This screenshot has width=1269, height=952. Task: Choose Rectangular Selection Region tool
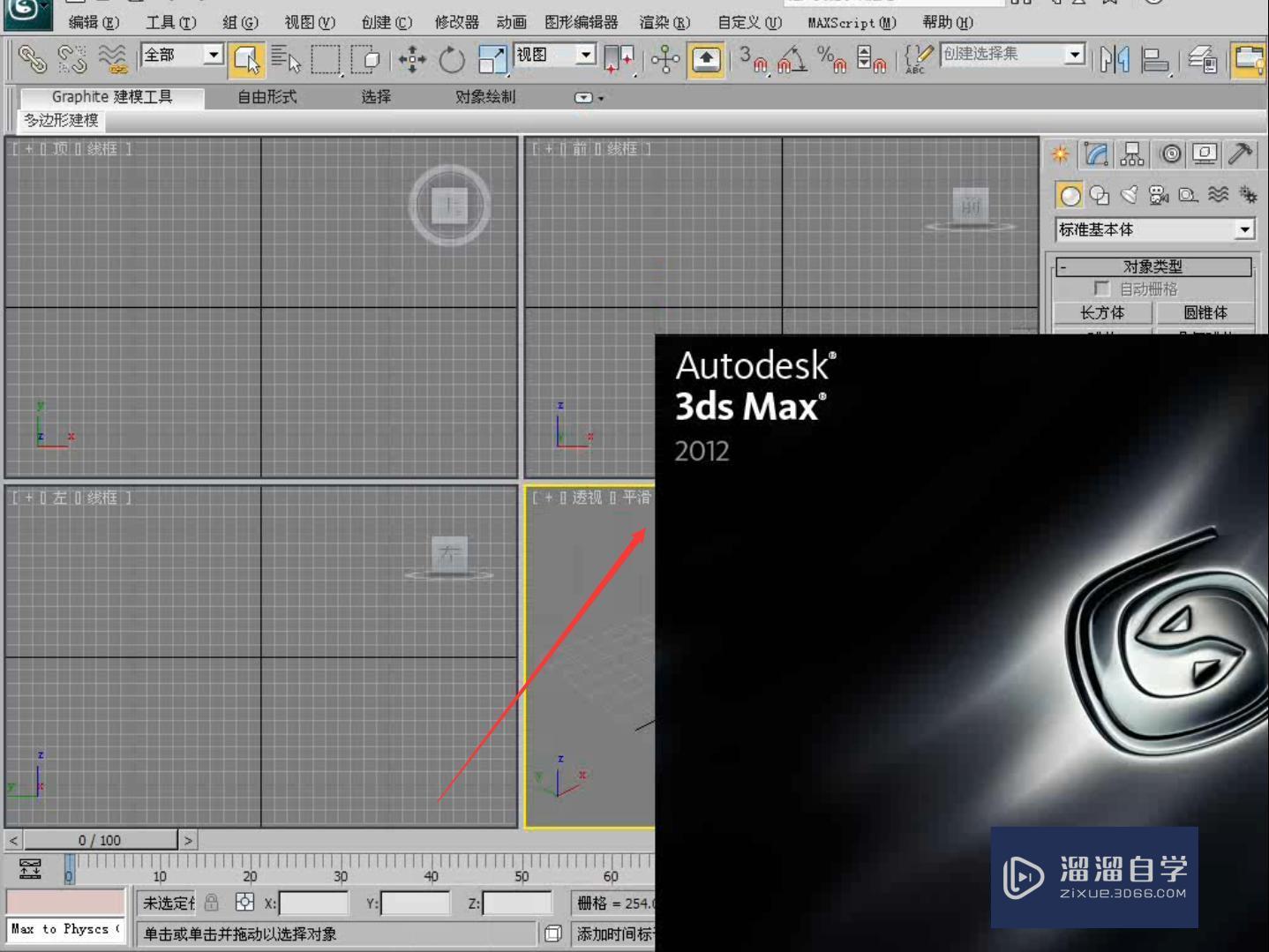pyautogui.click(x=325, y=59)
